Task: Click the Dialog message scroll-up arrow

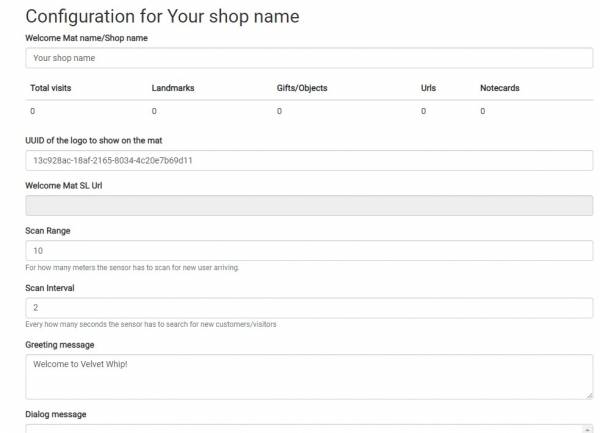Action: (x=587, y=430)
